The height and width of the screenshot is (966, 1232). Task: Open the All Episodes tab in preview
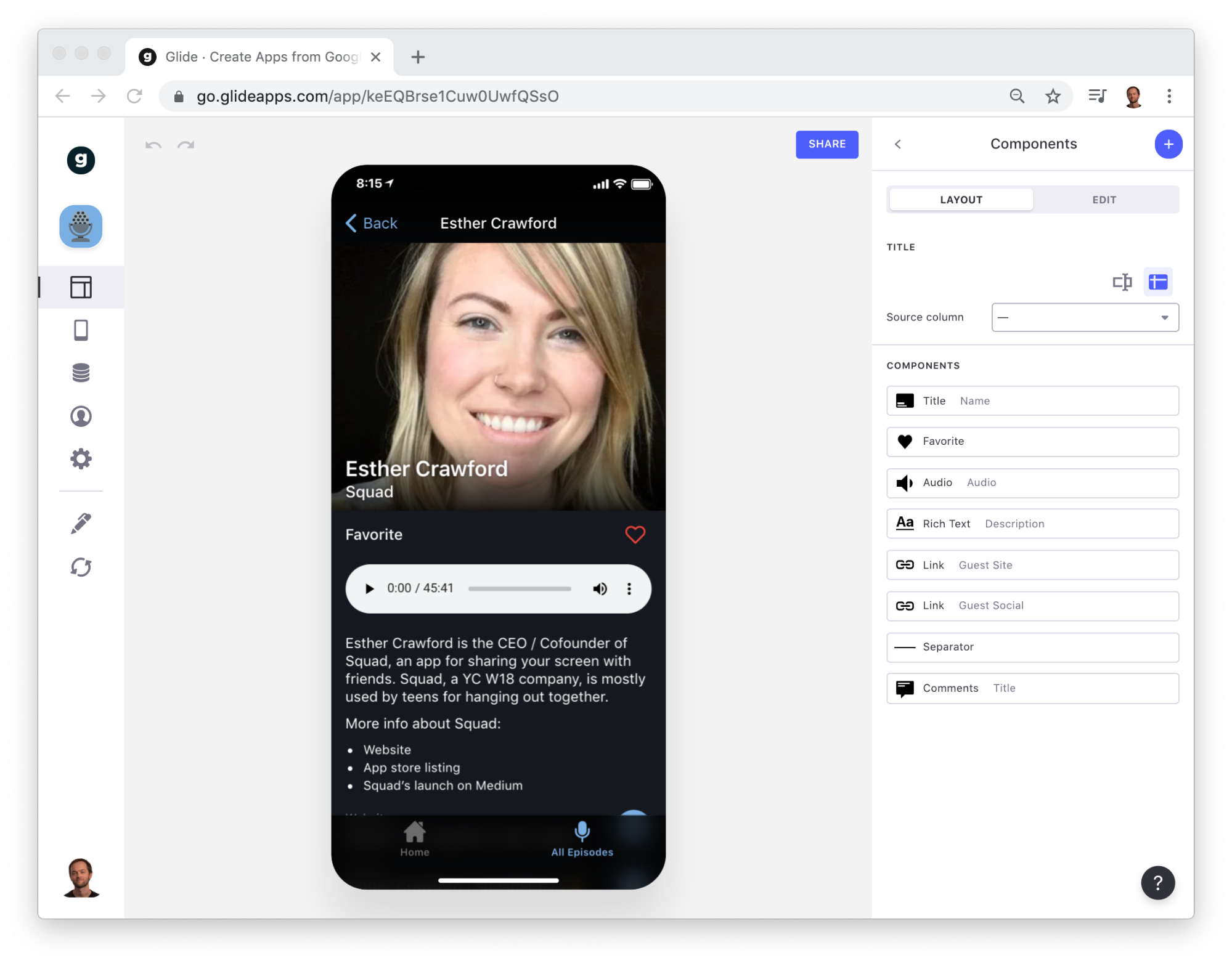coord(582,839)
